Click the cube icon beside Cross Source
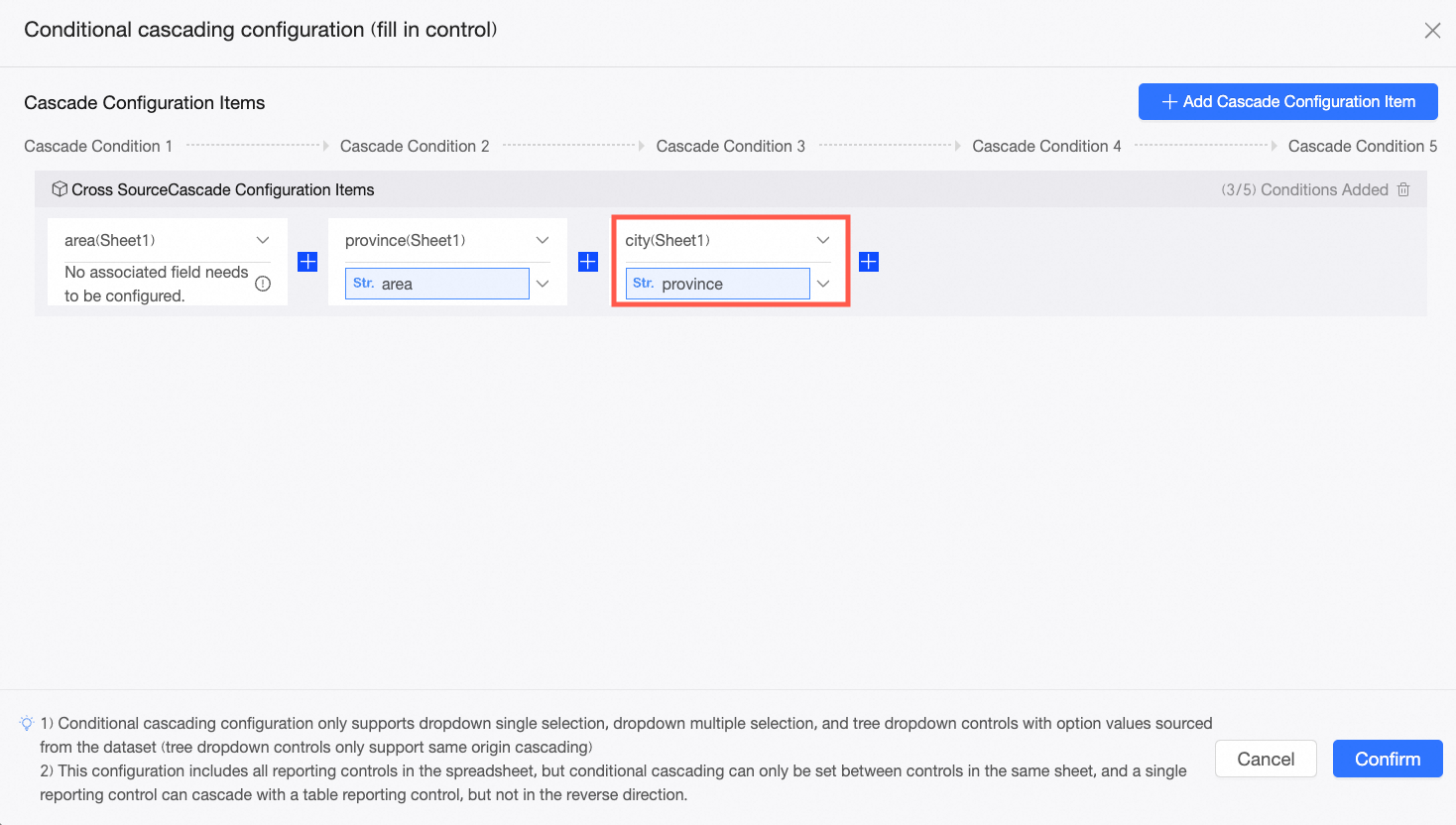This screenshot has height=825, width=1456. point(60,189)
